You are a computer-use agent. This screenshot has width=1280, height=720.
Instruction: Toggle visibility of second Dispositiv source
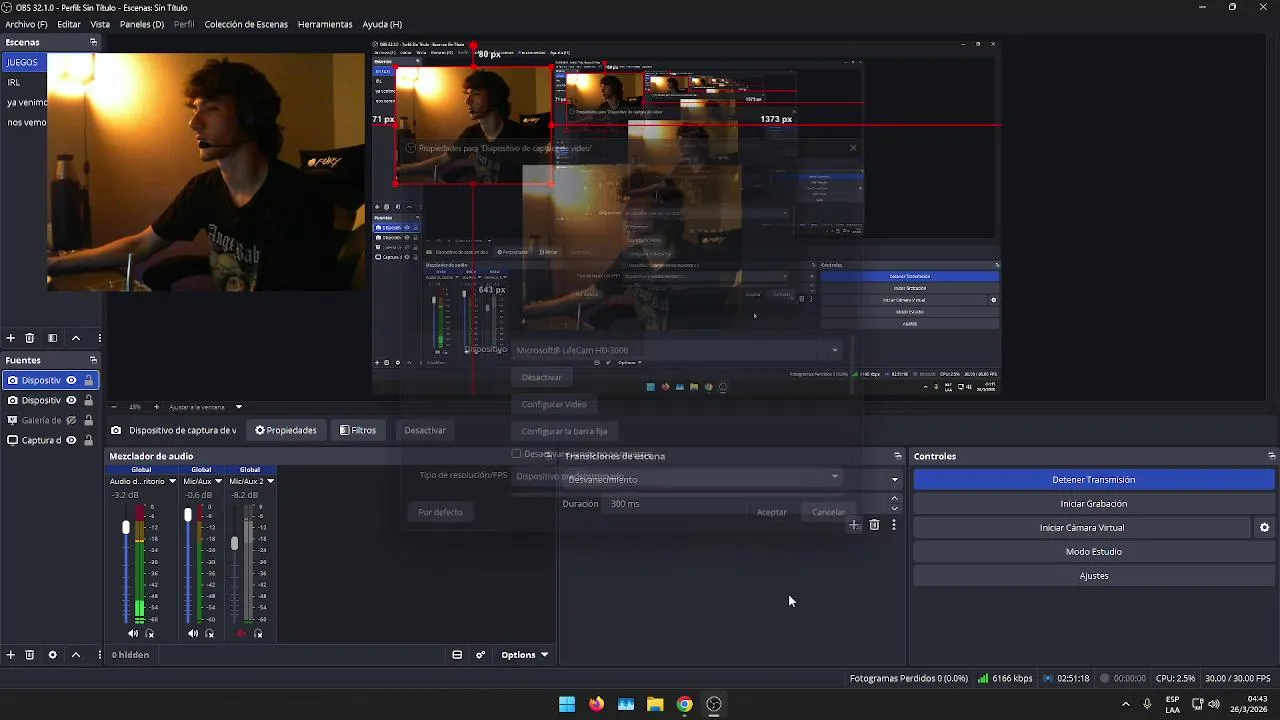pyautogui.click(x=71, y=400)
